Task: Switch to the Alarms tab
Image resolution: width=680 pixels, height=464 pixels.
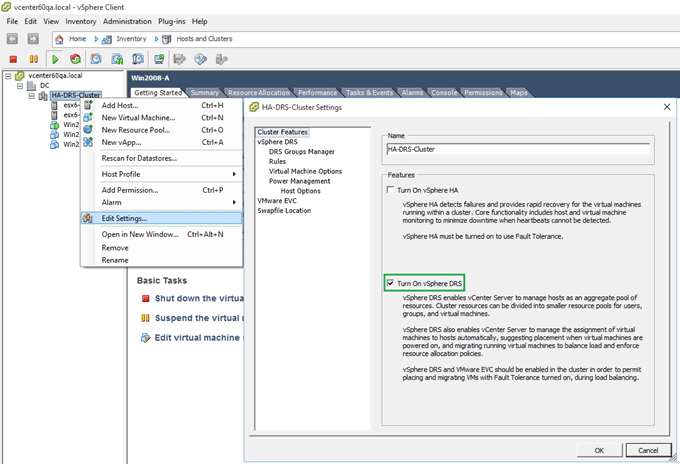Action: [412, 92]
